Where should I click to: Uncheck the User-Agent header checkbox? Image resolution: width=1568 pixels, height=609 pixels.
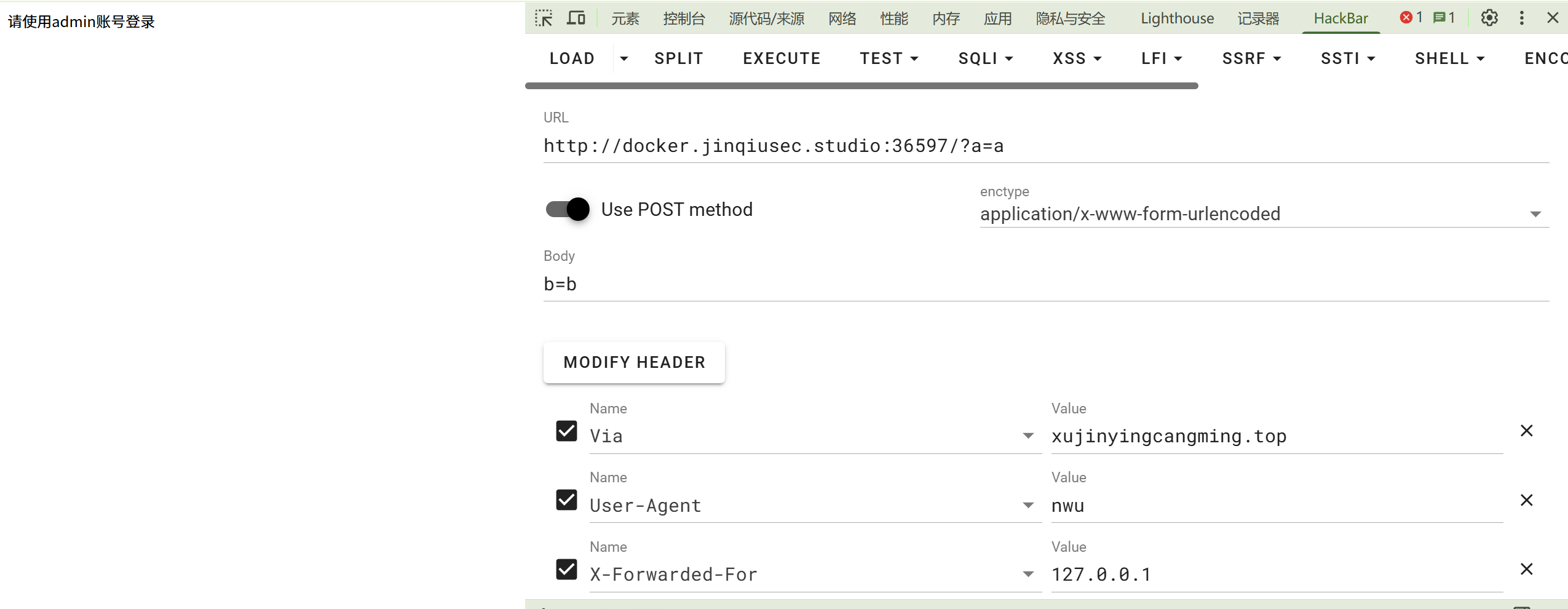point(566,500)
